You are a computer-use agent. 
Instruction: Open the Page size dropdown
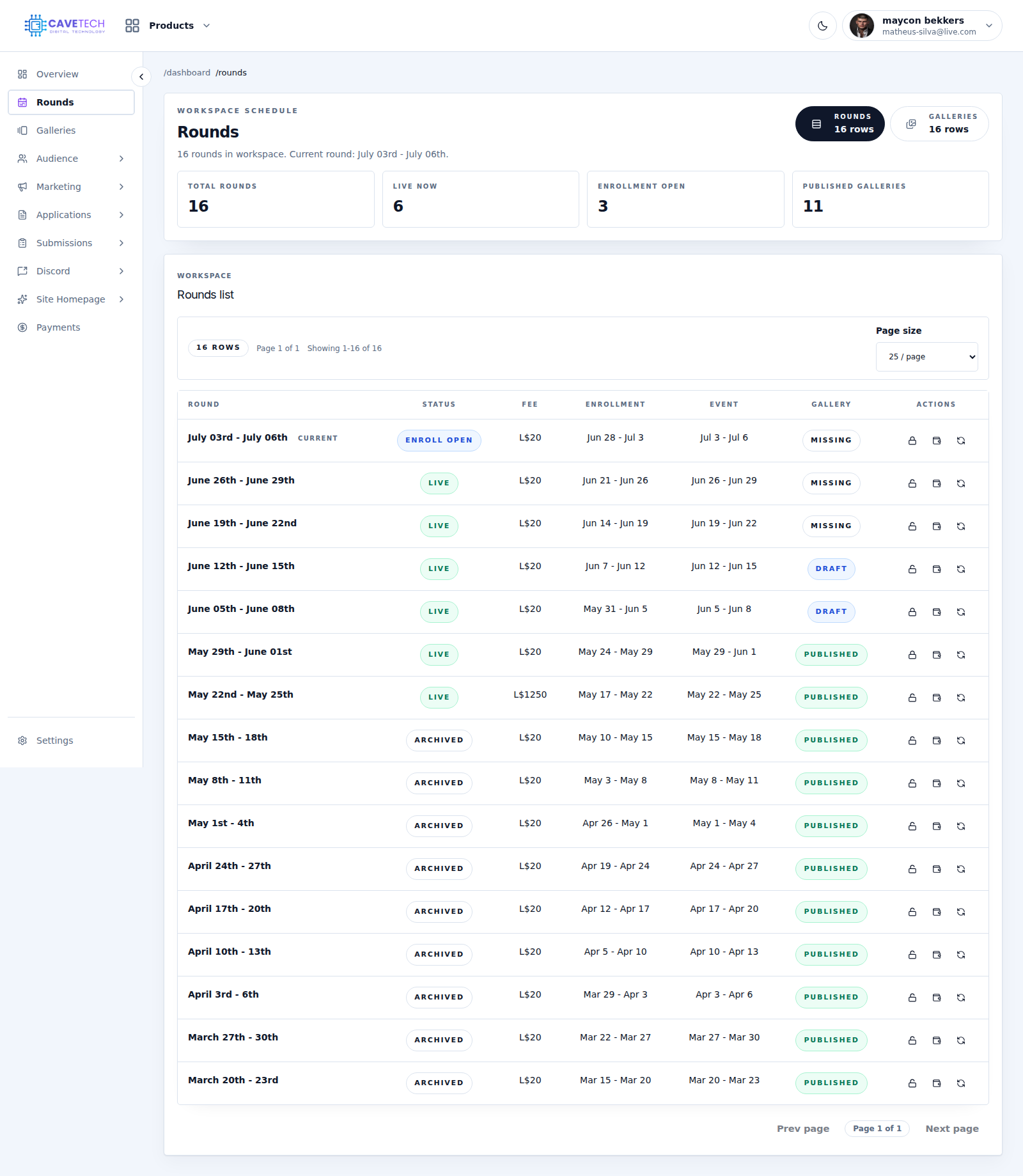(926, 357)
